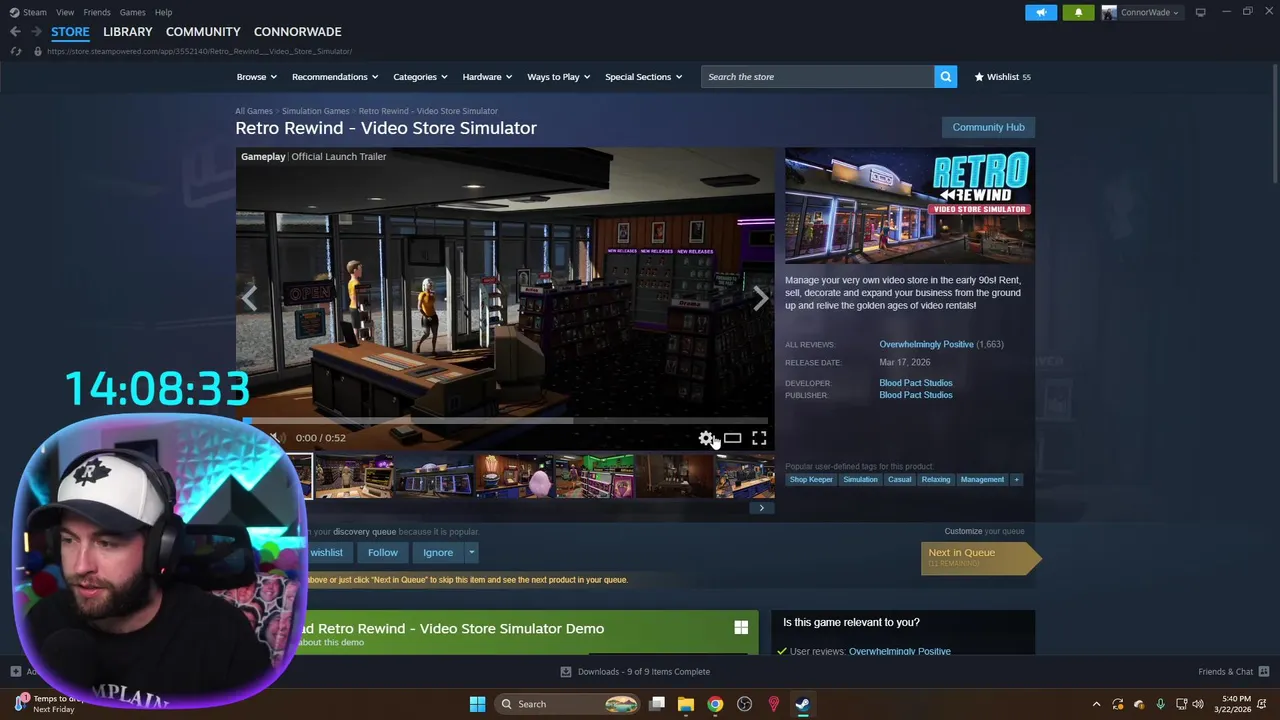Open the ConnorWade account dropdown
This screenshot has width=1280, height=720.
[1141, 12]
